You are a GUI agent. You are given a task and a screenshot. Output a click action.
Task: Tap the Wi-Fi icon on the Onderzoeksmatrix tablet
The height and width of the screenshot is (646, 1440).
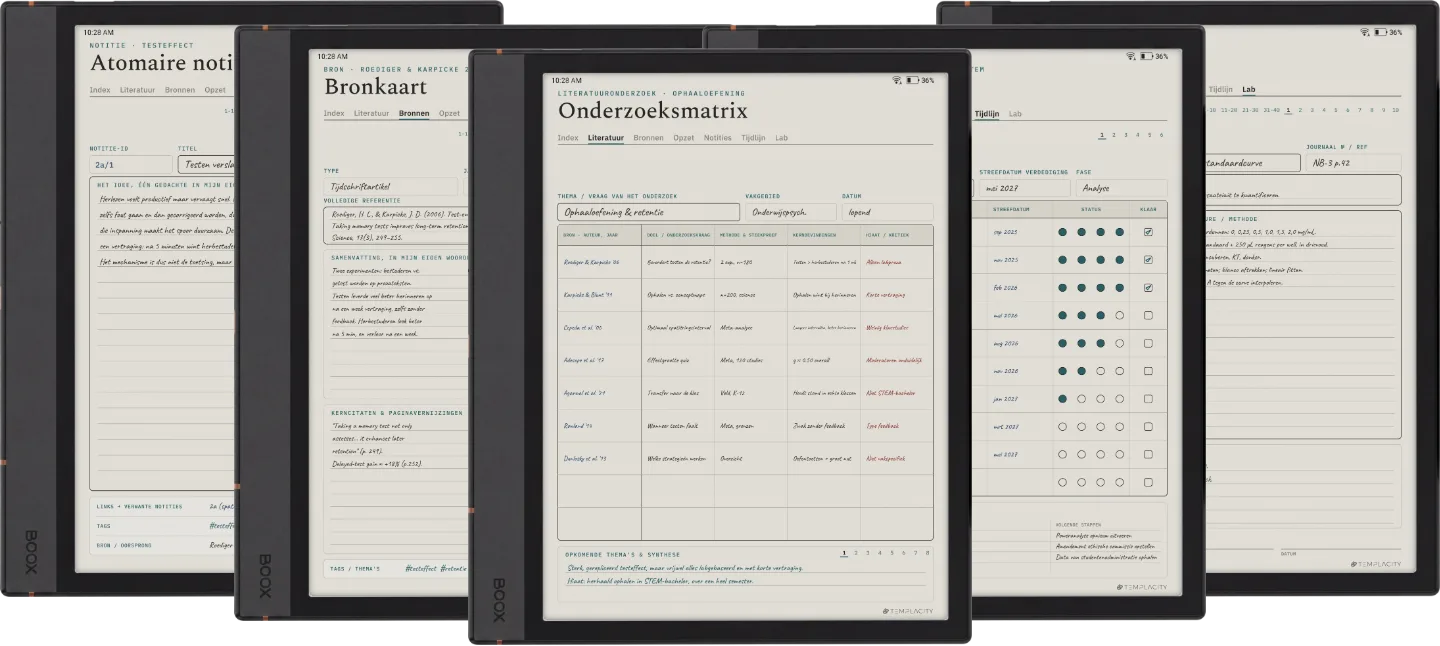898,80
